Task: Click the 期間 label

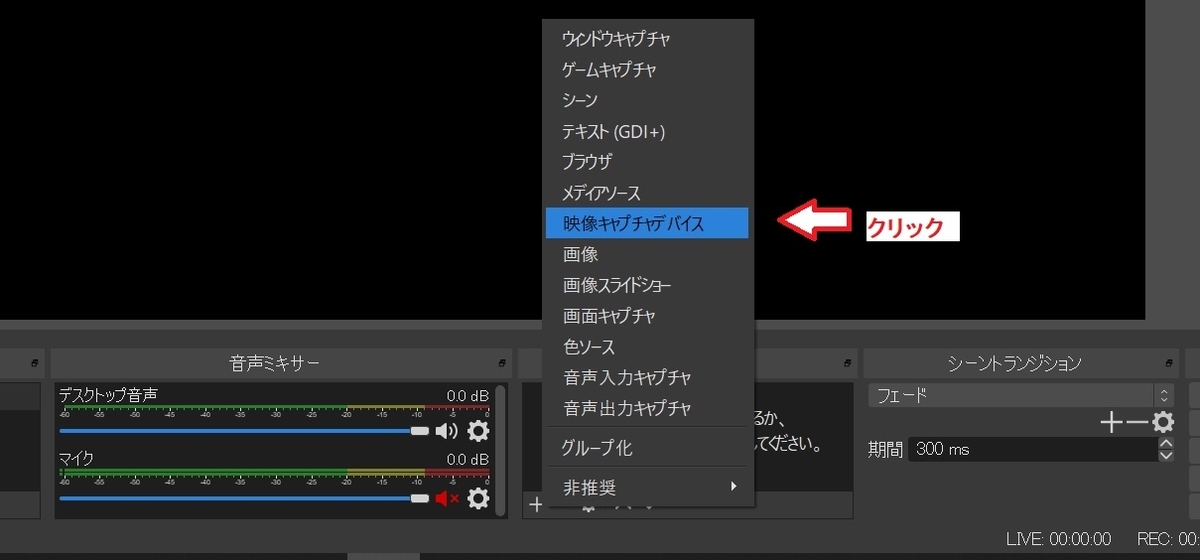Action: pyautogui.click(x=885, y=450)
